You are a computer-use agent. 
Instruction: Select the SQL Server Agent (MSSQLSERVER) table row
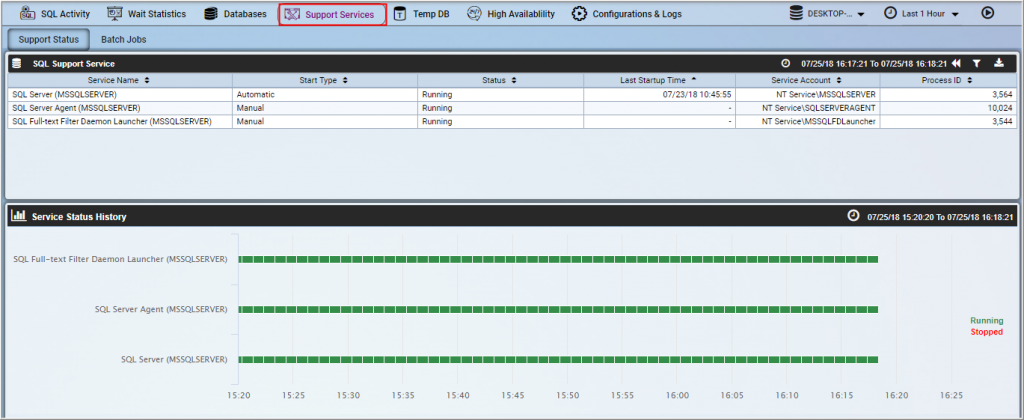point(512,108)
